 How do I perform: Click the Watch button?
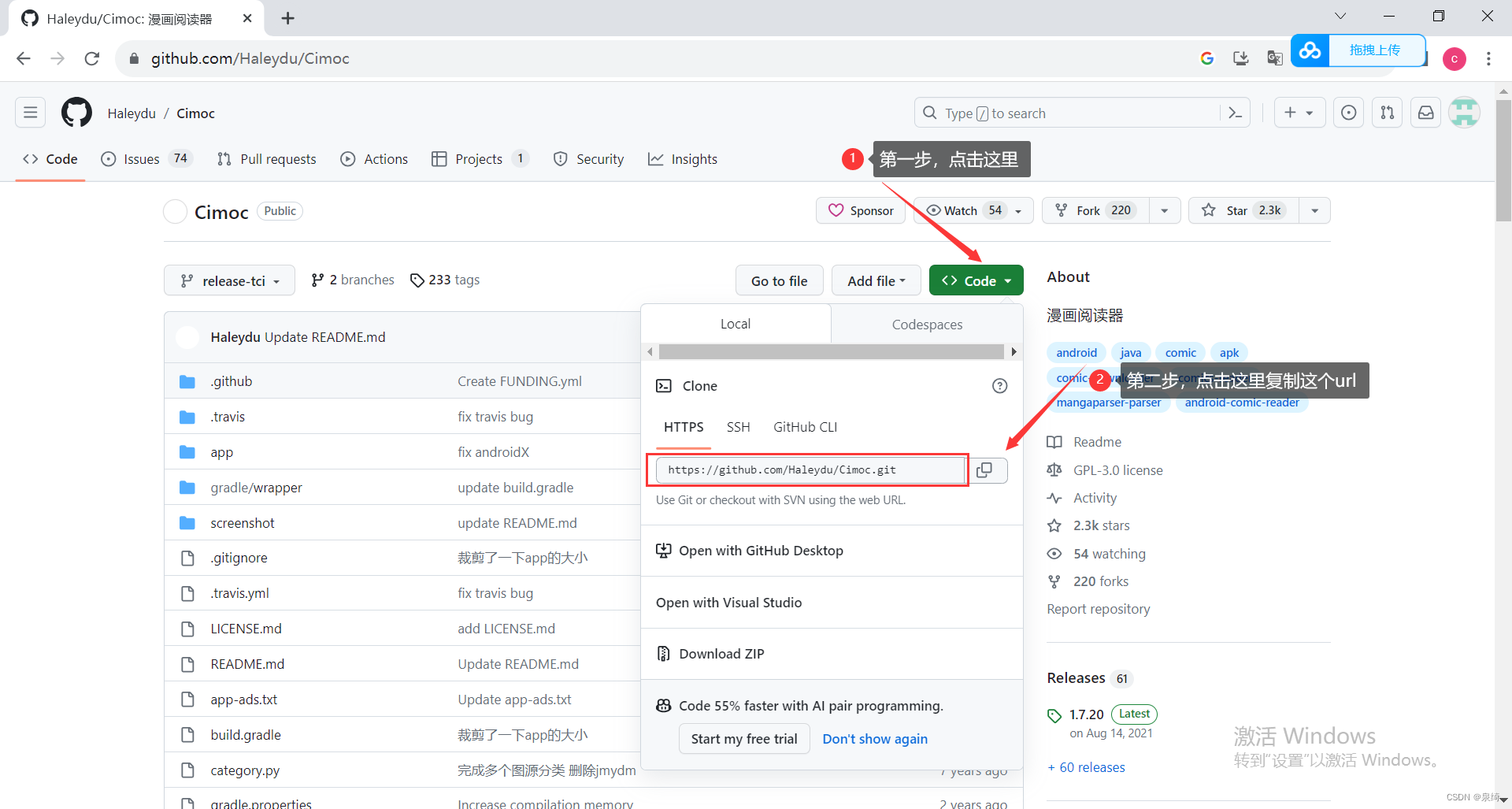973,210
